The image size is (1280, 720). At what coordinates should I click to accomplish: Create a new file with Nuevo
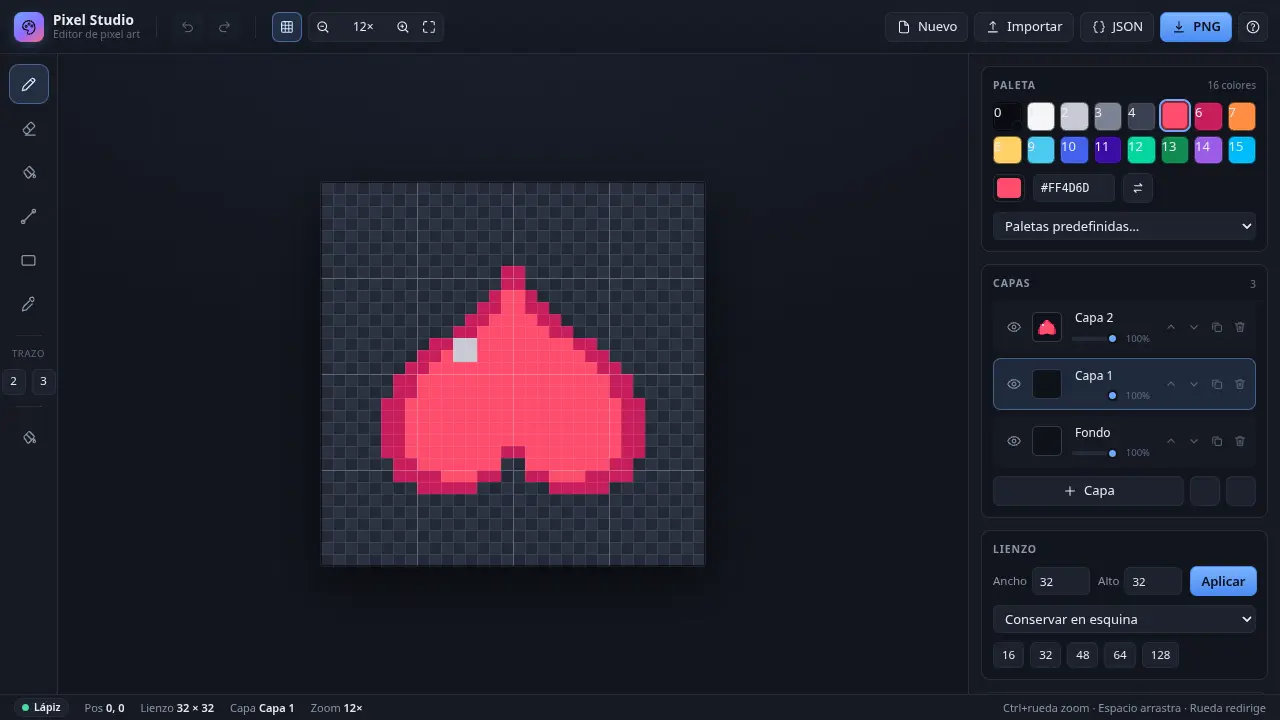point(927,27)
